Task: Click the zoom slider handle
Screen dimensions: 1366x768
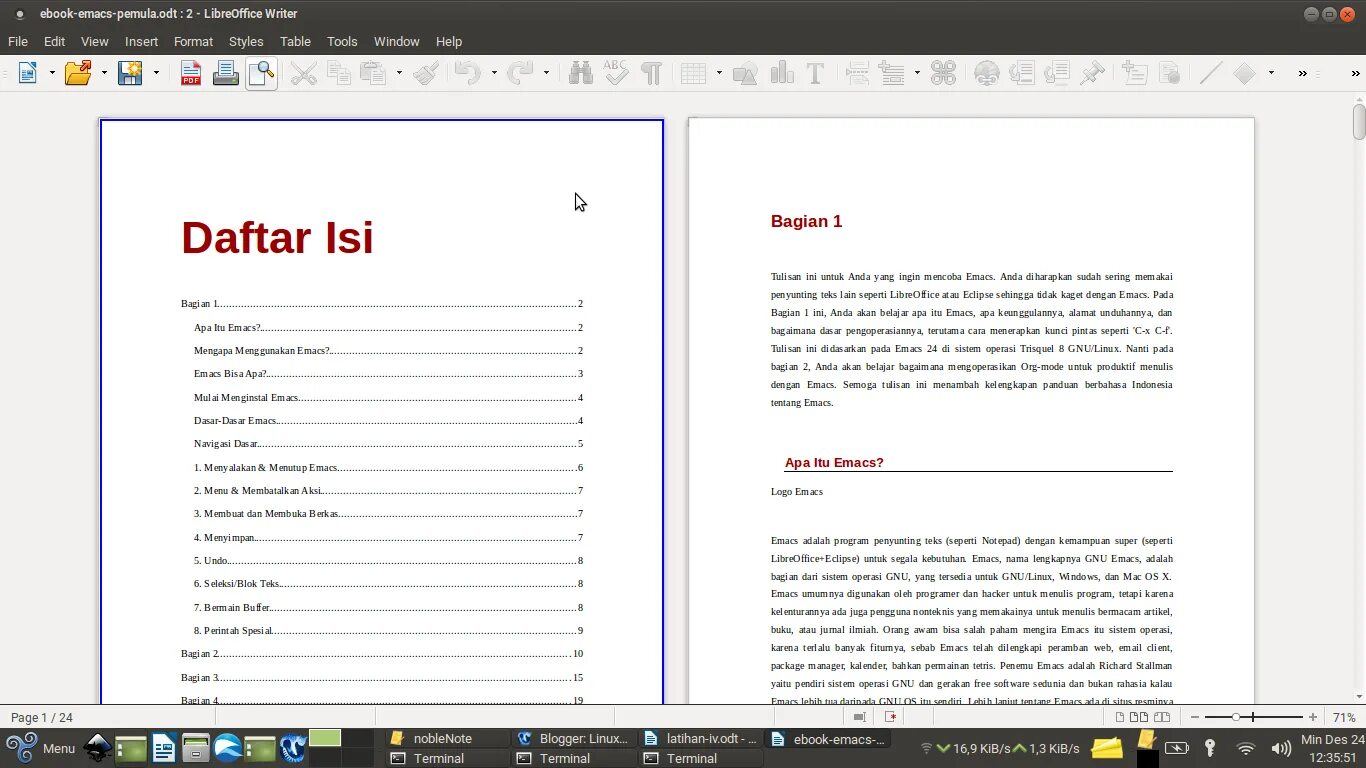Action: 1236,717
